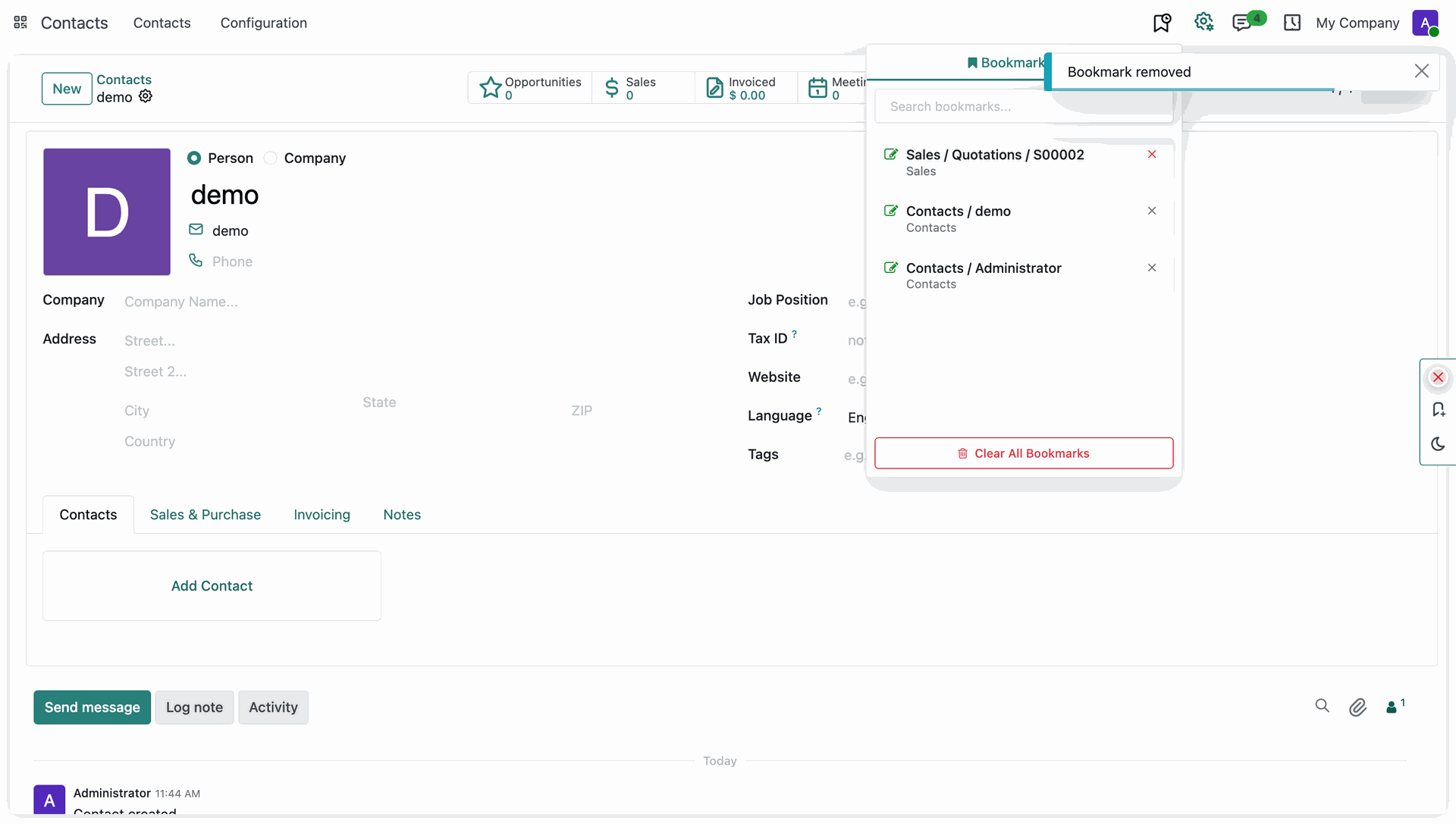Click the Send message button
This screenshot has height=824, width=1456.
click(92, 707)
